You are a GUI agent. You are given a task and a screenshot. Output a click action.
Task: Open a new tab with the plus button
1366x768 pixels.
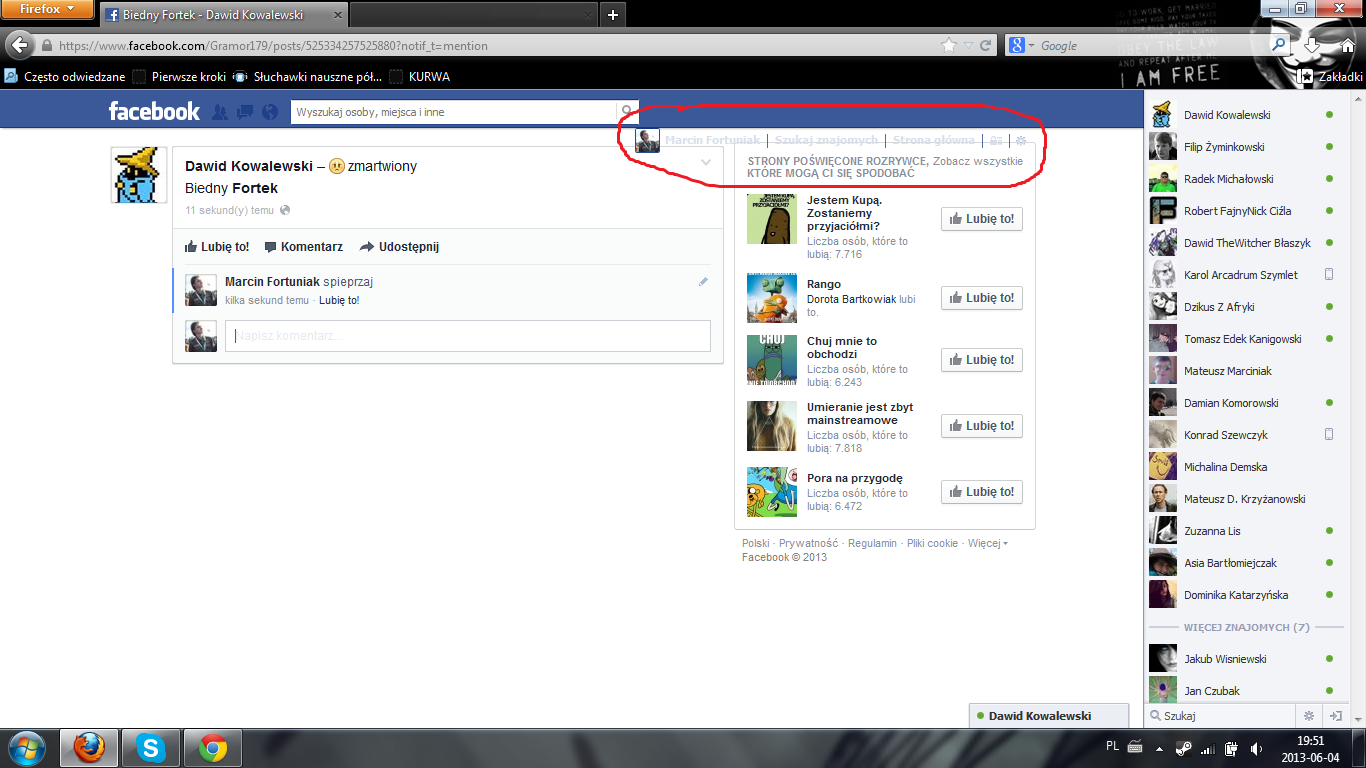pos(613,14)
